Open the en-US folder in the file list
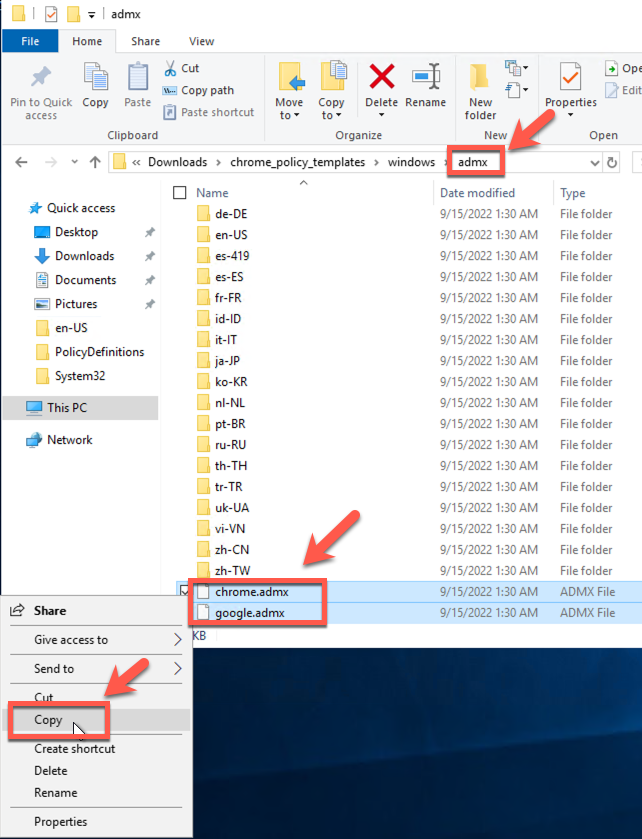Viewport: 642px width, 839px height. pyautogui.click(x=232, y=234)
